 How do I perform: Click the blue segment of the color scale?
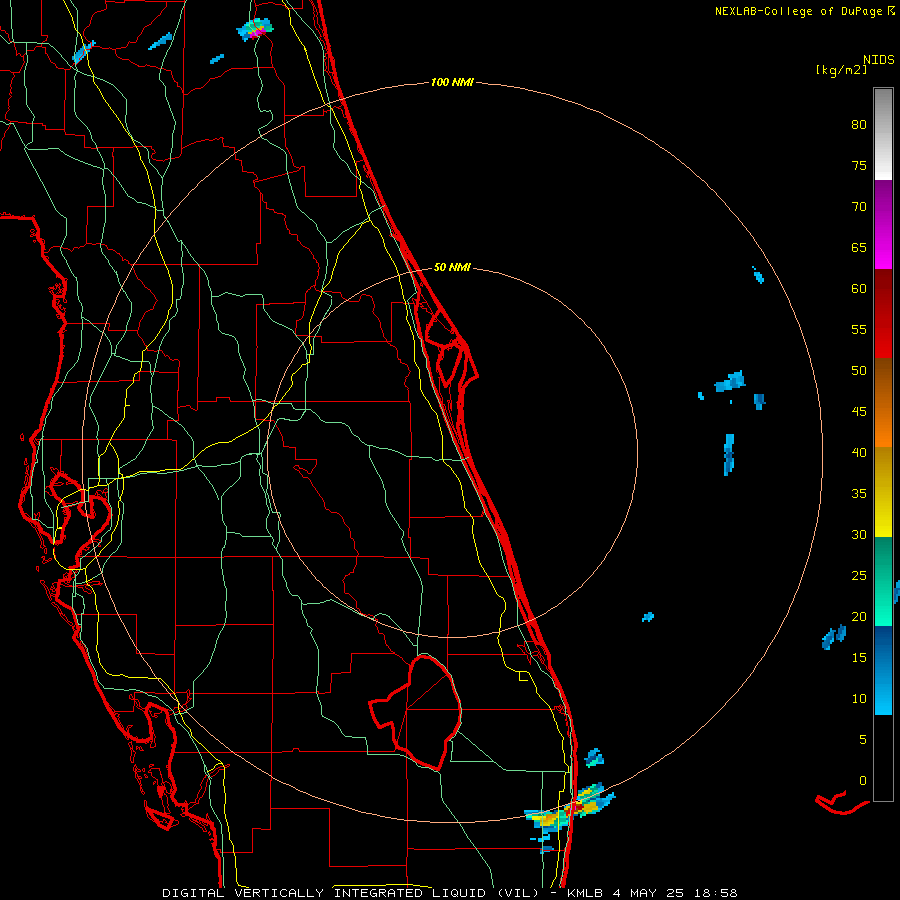pos(883,670)
